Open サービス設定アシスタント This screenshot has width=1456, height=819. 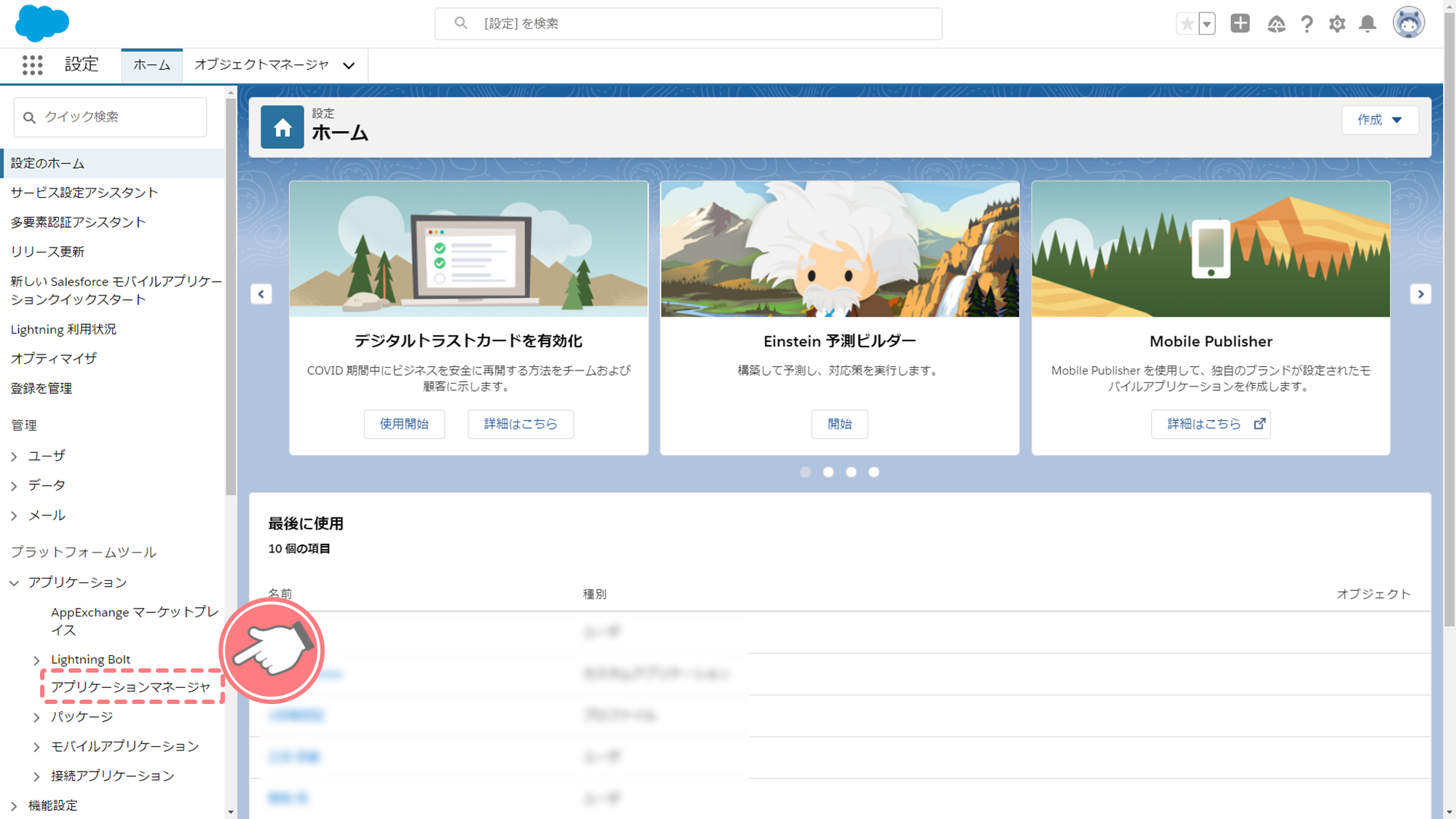[84, 192]
